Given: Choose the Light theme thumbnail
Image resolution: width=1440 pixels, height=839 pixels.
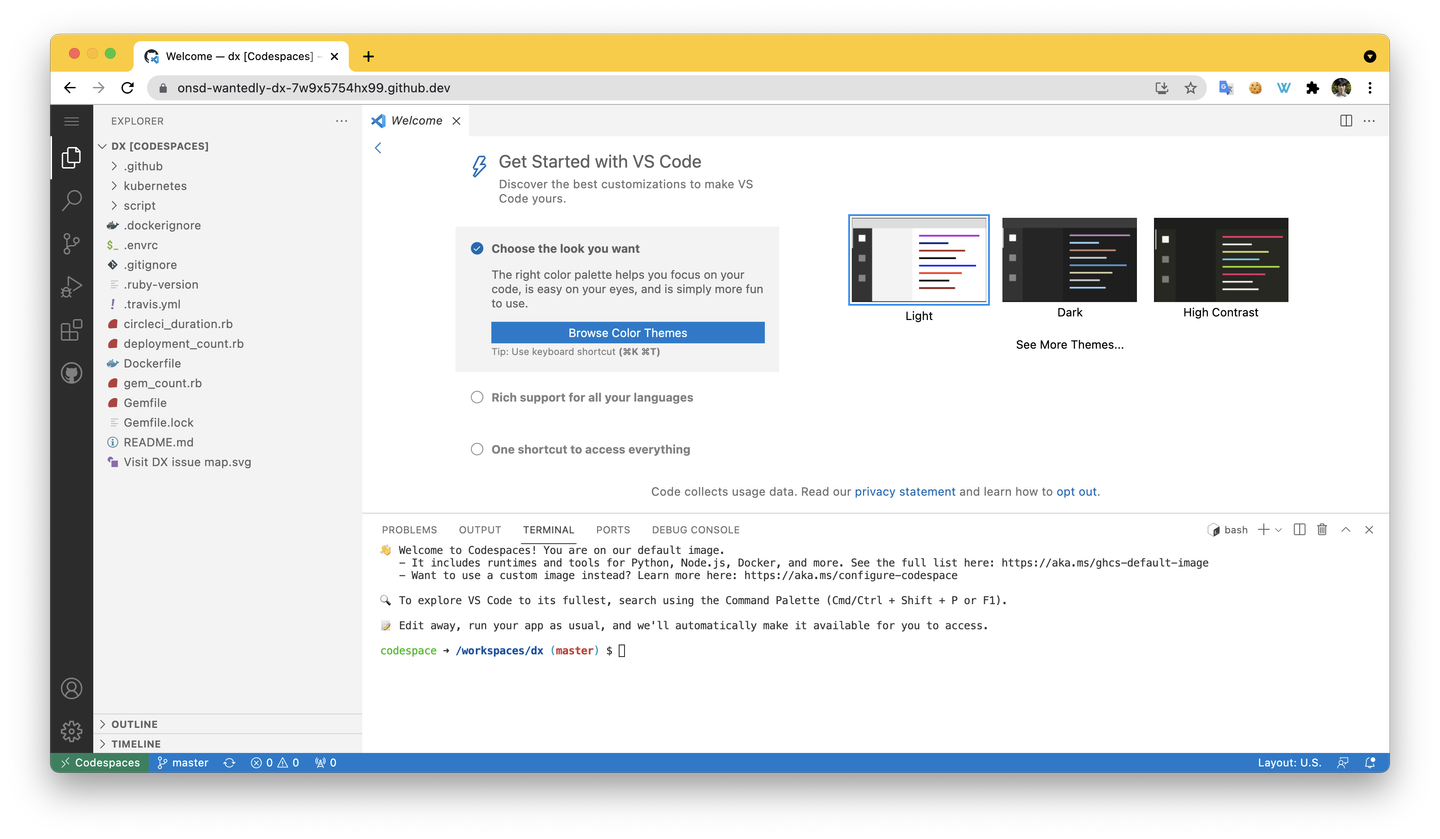Looking at the screenshot, I should coord(919,260).
